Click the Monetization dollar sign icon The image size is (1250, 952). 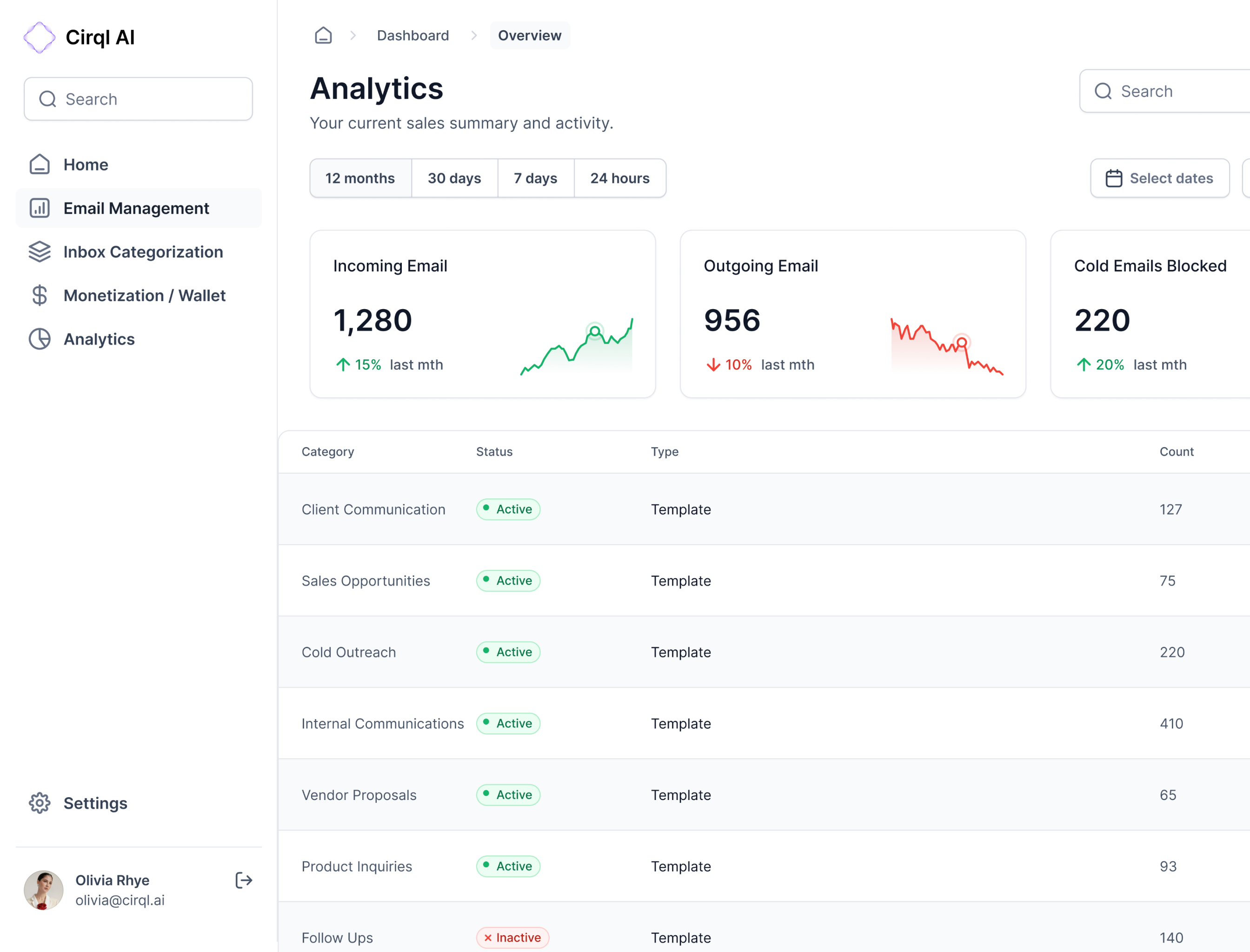[40, 295]
